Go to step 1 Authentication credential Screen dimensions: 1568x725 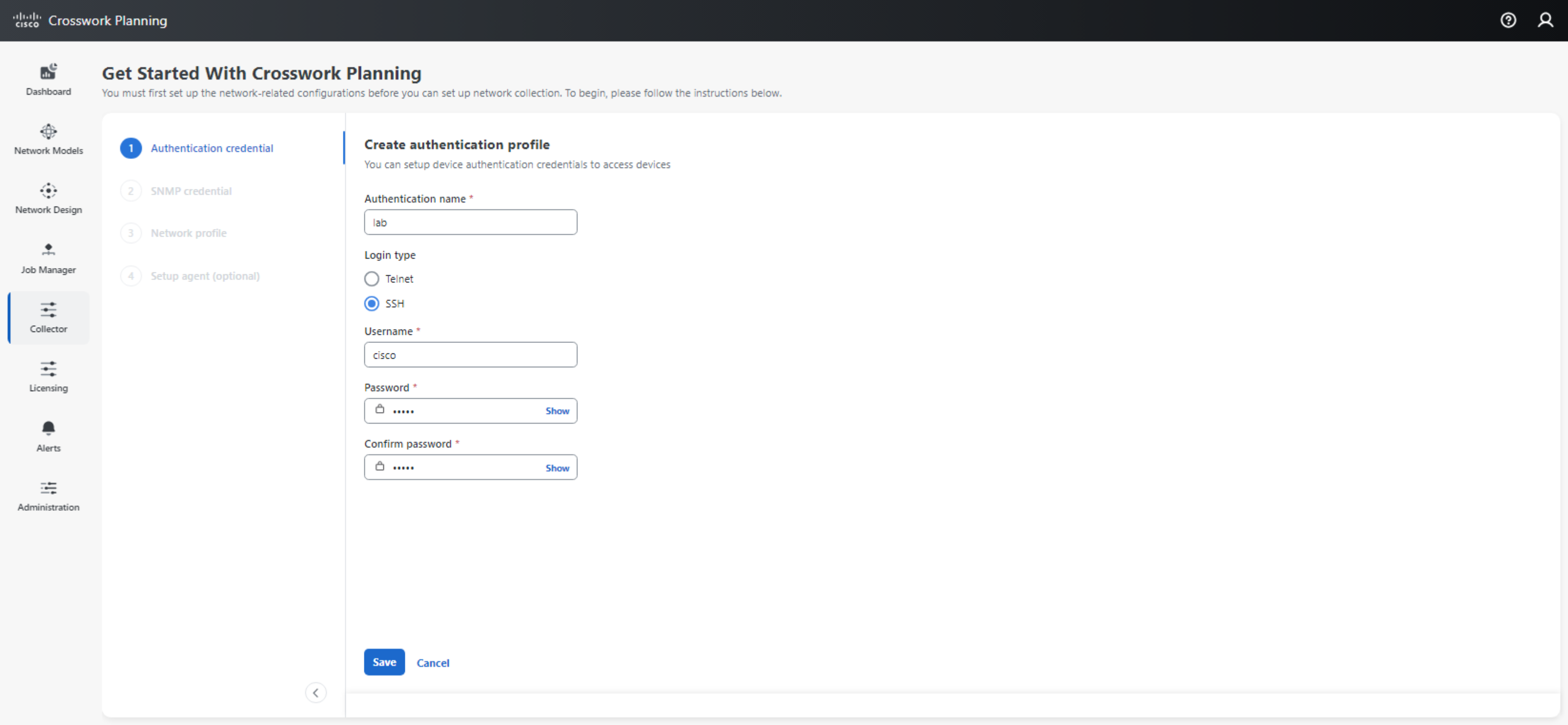point(196,148)
